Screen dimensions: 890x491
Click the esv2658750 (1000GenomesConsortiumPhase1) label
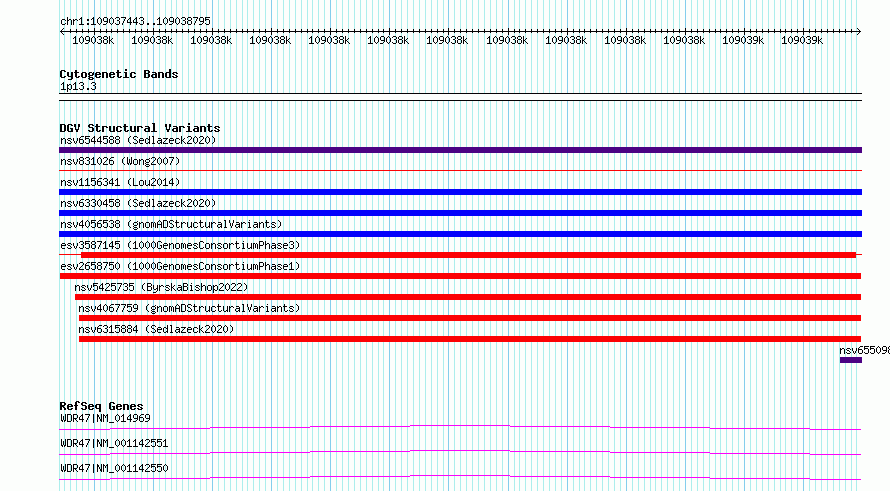point(180,266)
